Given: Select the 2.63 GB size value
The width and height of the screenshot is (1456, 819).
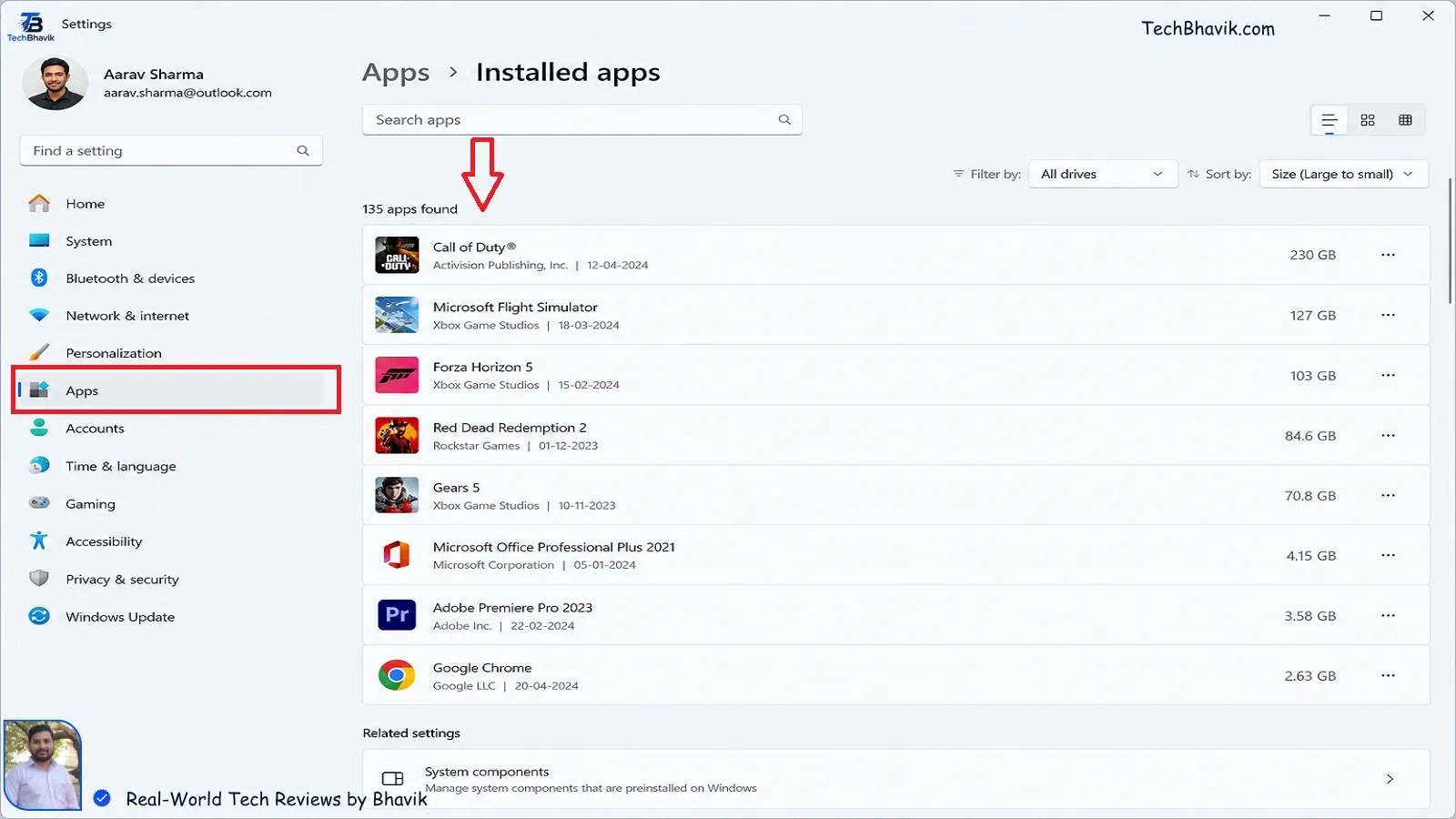Looking at the screenshot, I should pyautogui.click(x=1310, y=676).
